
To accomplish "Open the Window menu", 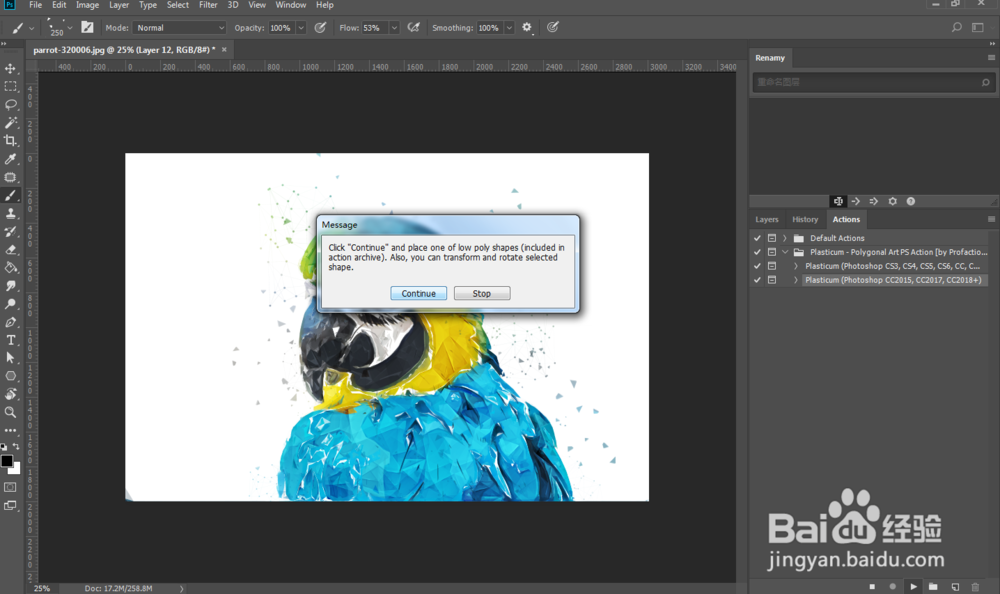I will pyautogui.click(x=291, y=5).
